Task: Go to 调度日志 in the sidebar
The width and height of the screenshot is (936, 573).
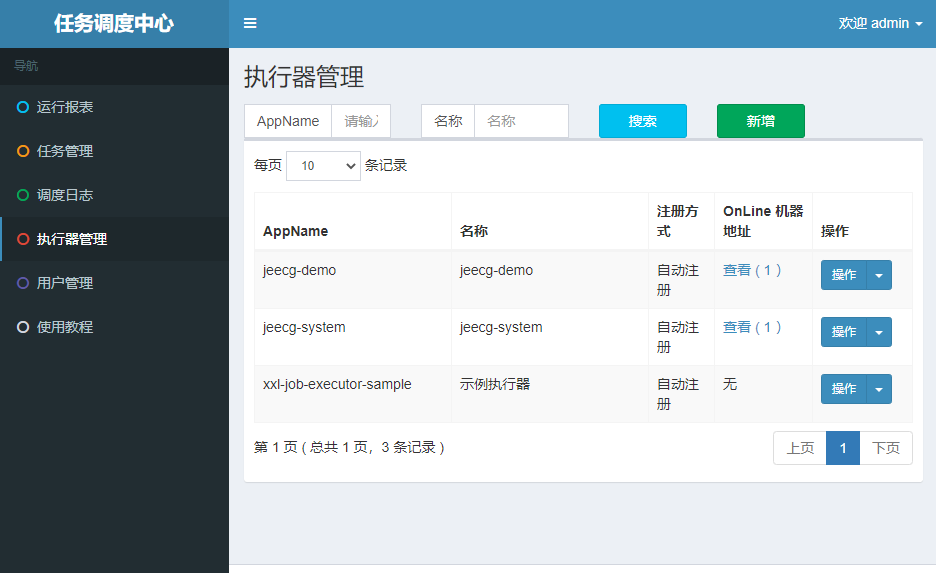Action: point(65,195)
